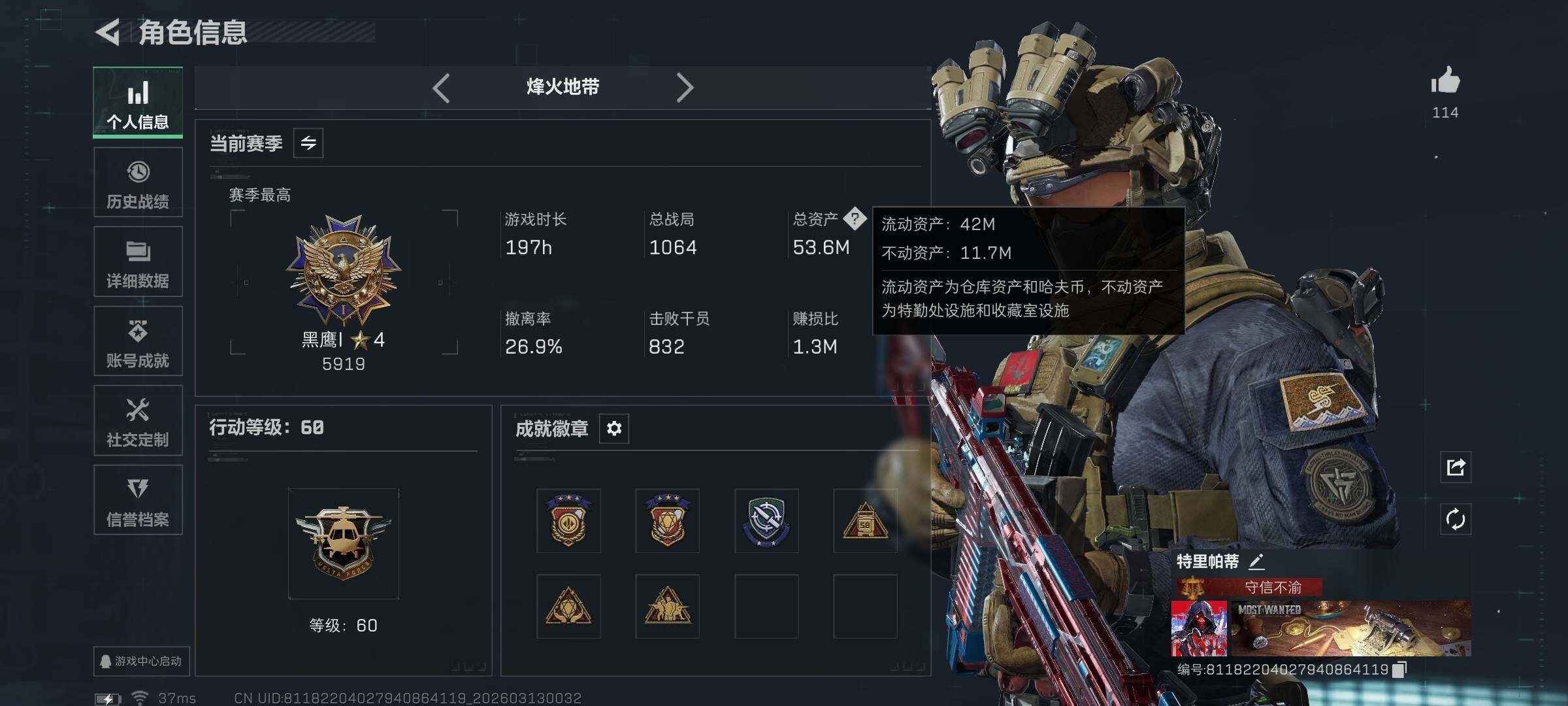Toggle the 当前赛季 season switch button
This screenshot has width=1568, height=706.
coord(308,143)
